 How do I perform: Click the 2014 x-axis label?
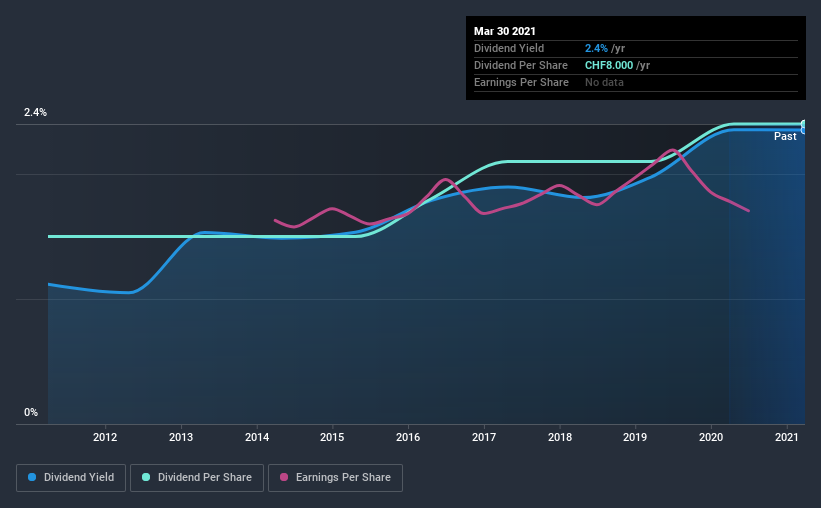[257, 437]
